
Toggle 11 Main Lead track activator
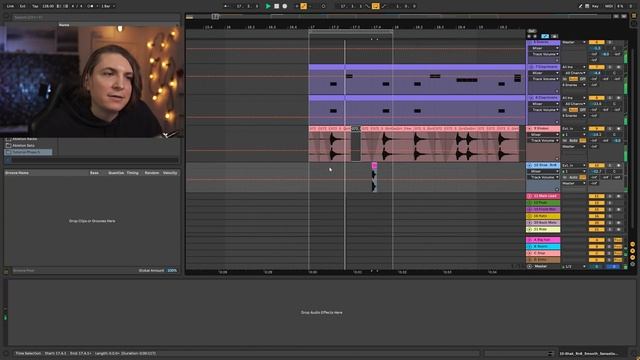596,196
